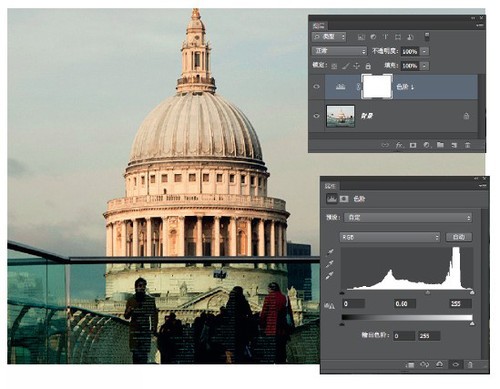Click the input shadow slider handle
The width and height of the screenshot is (500, 389).
click(x=342, y=293)
